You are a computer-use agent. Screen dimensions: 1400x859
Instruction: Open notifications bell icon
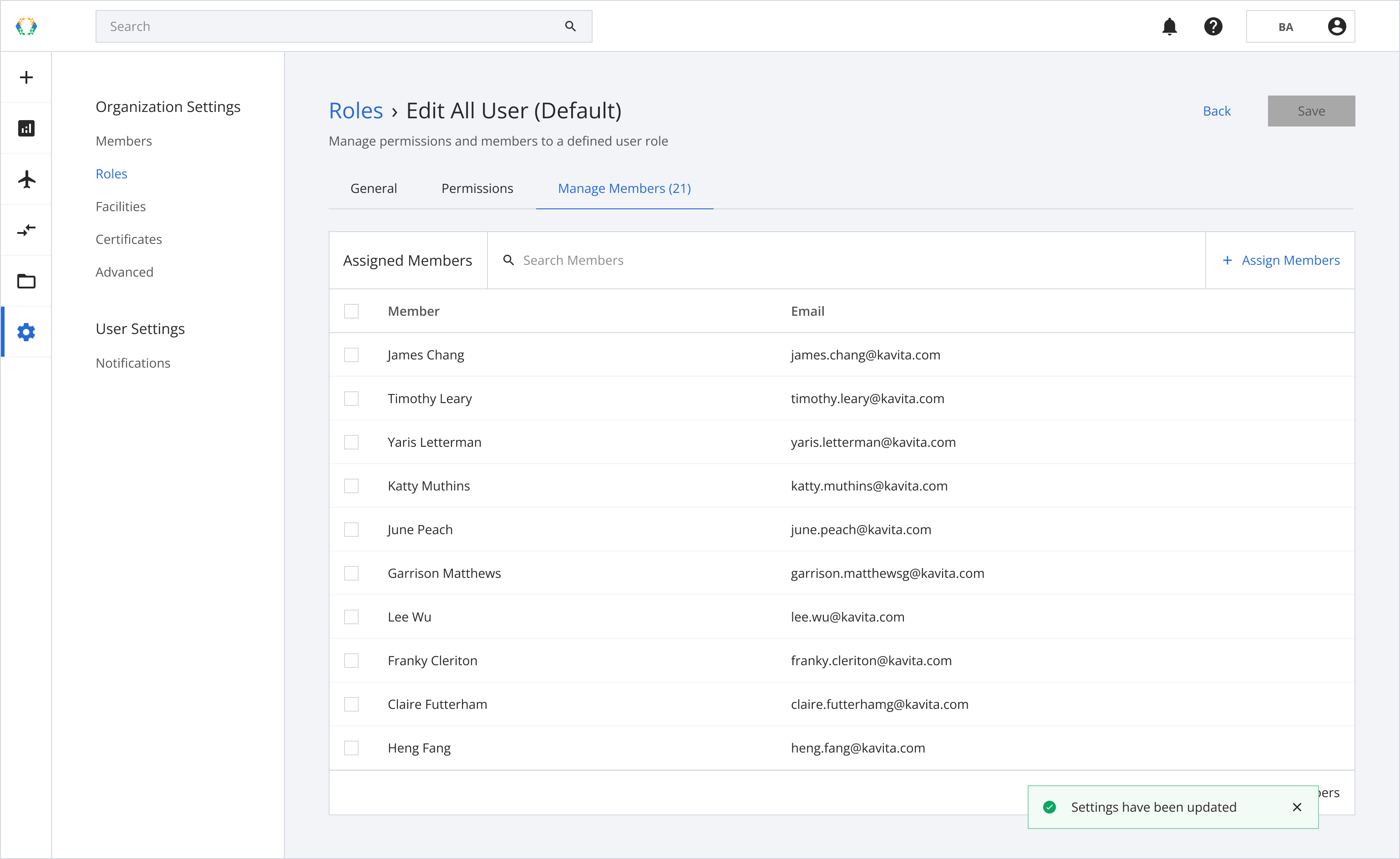1169,27
